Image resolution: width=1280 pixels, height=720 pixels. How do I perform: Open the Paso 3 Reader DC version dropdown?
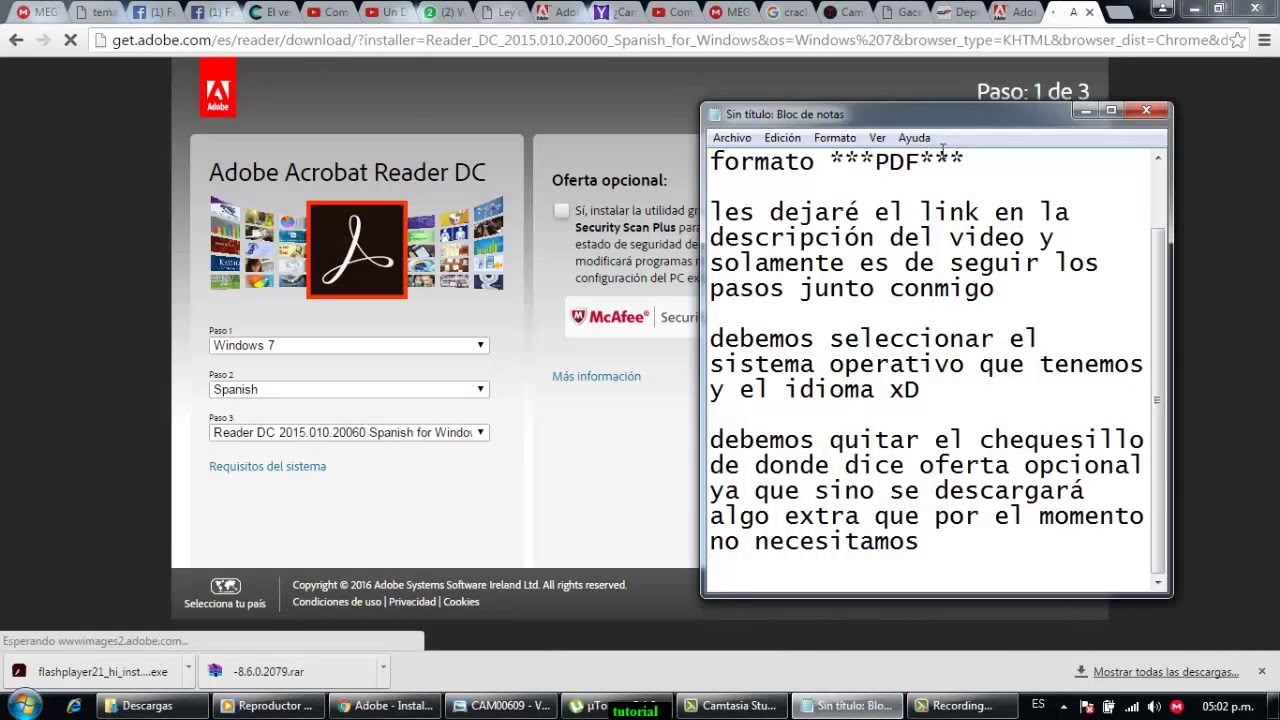click(x=349, y=432)
